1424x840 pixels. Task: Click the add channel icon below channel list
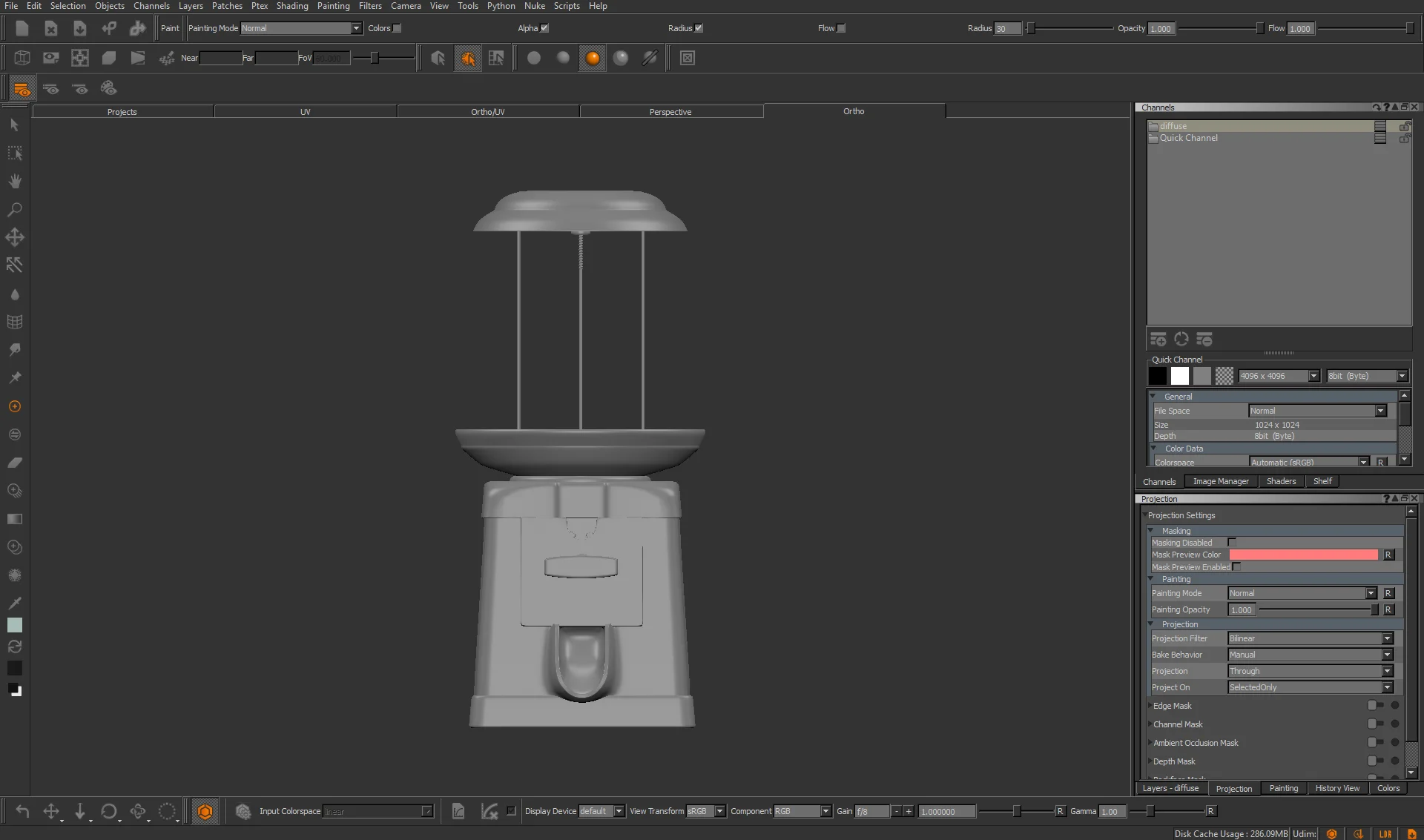pos(1158,340)
